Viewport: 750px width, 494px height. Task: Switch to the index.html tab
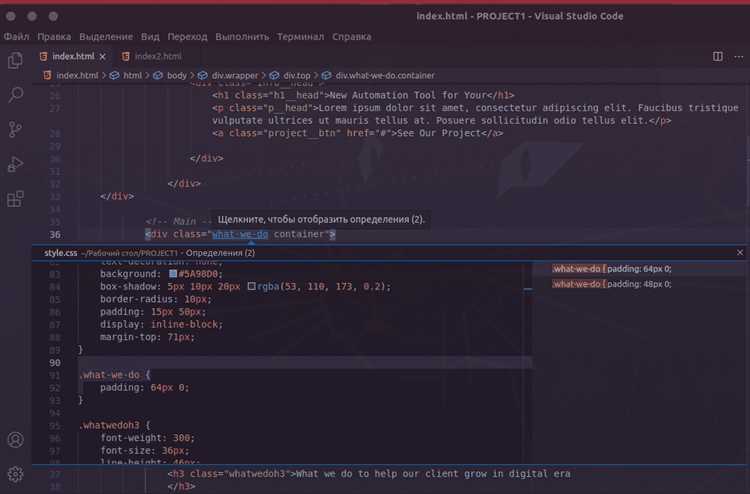tap(73, 56)
